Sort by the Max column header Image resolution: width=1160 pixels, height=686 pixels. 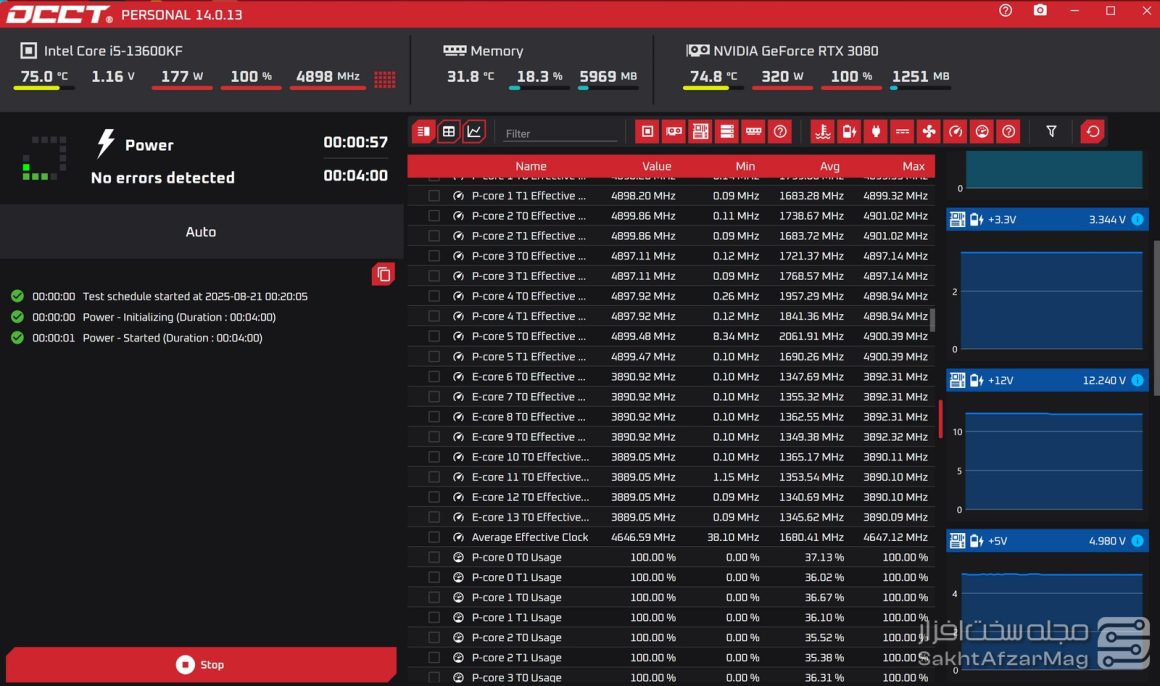point(913,166)
